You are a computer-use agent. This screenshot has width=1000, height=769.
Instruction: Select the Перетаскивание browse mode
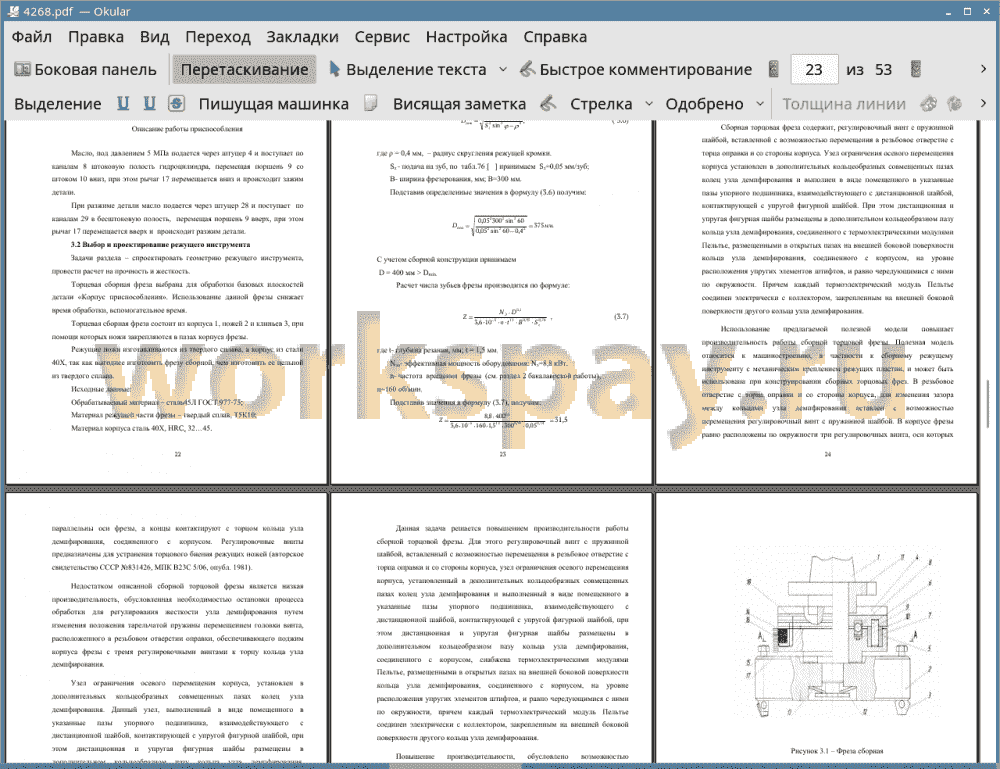click(244, 70)
